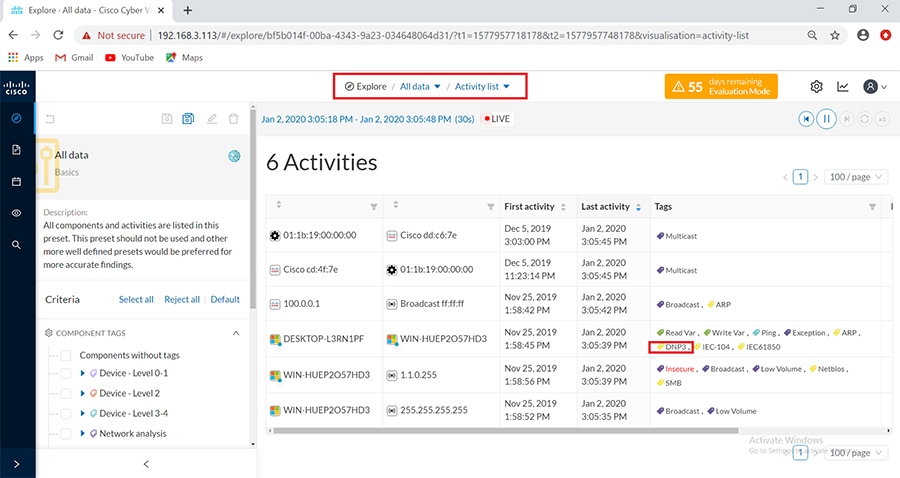Image resolution: width=900 pixels, height=478 pixels.
Task: Open the Activity list view dropdown
Action: point(482,87)
